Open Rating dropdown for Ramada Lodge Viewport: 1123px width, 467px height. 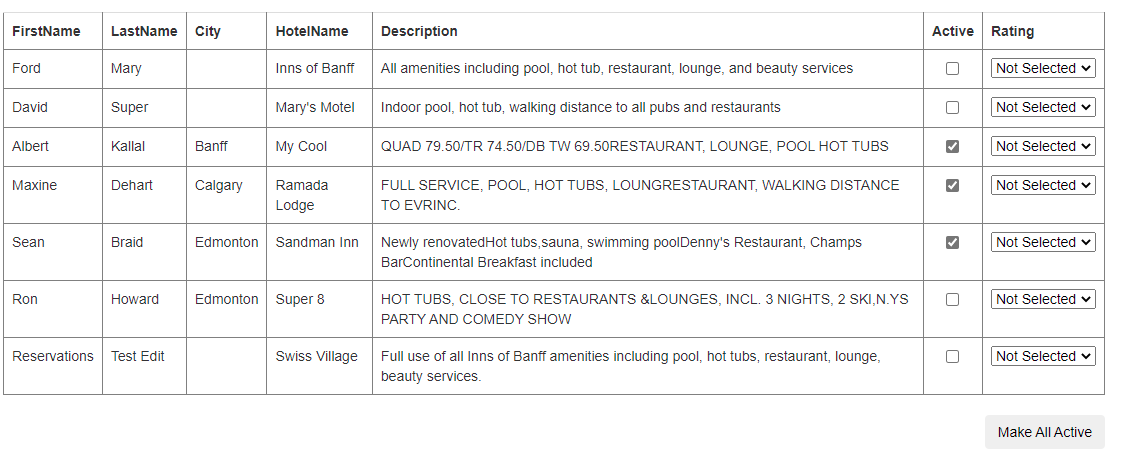coord(1043,185)
